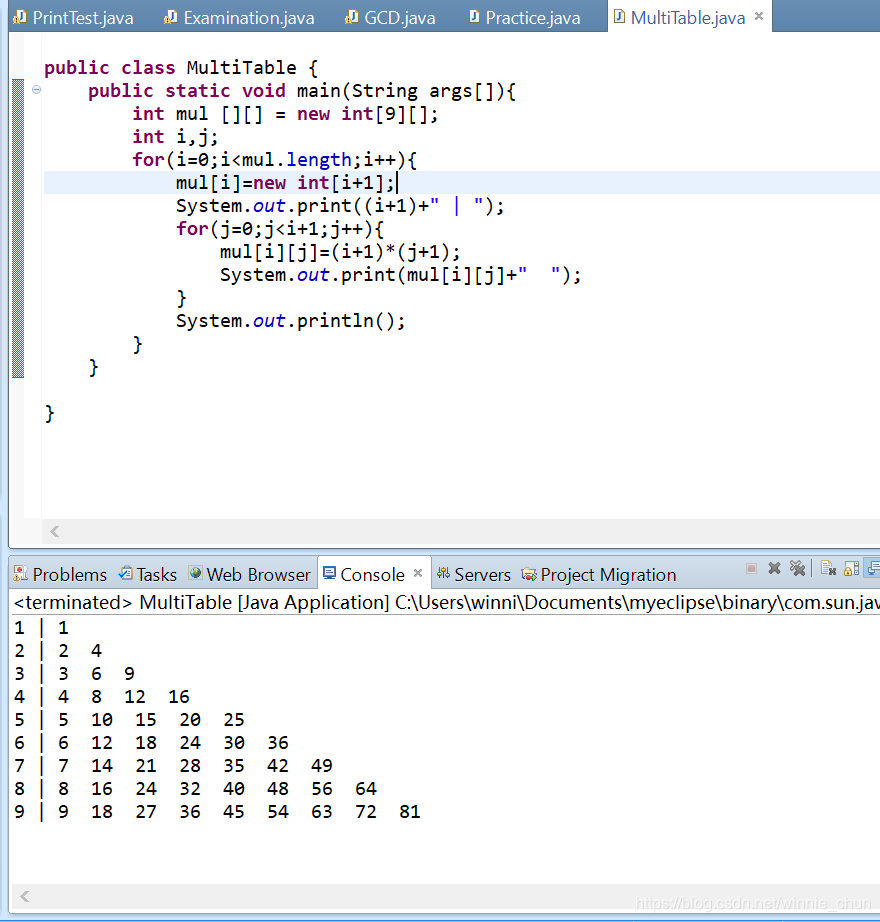This screenshot has height=922, width=880.
Task: Click the console output value 49
Action: (322, 766)
